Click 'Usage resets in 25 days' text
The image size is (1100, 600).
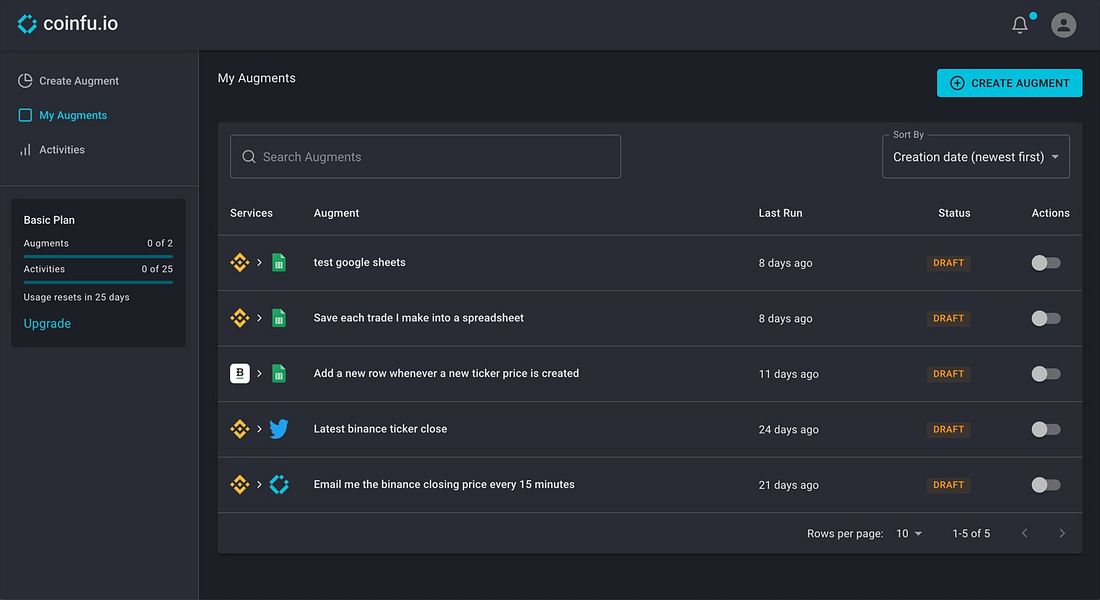[x=76, y=297]
